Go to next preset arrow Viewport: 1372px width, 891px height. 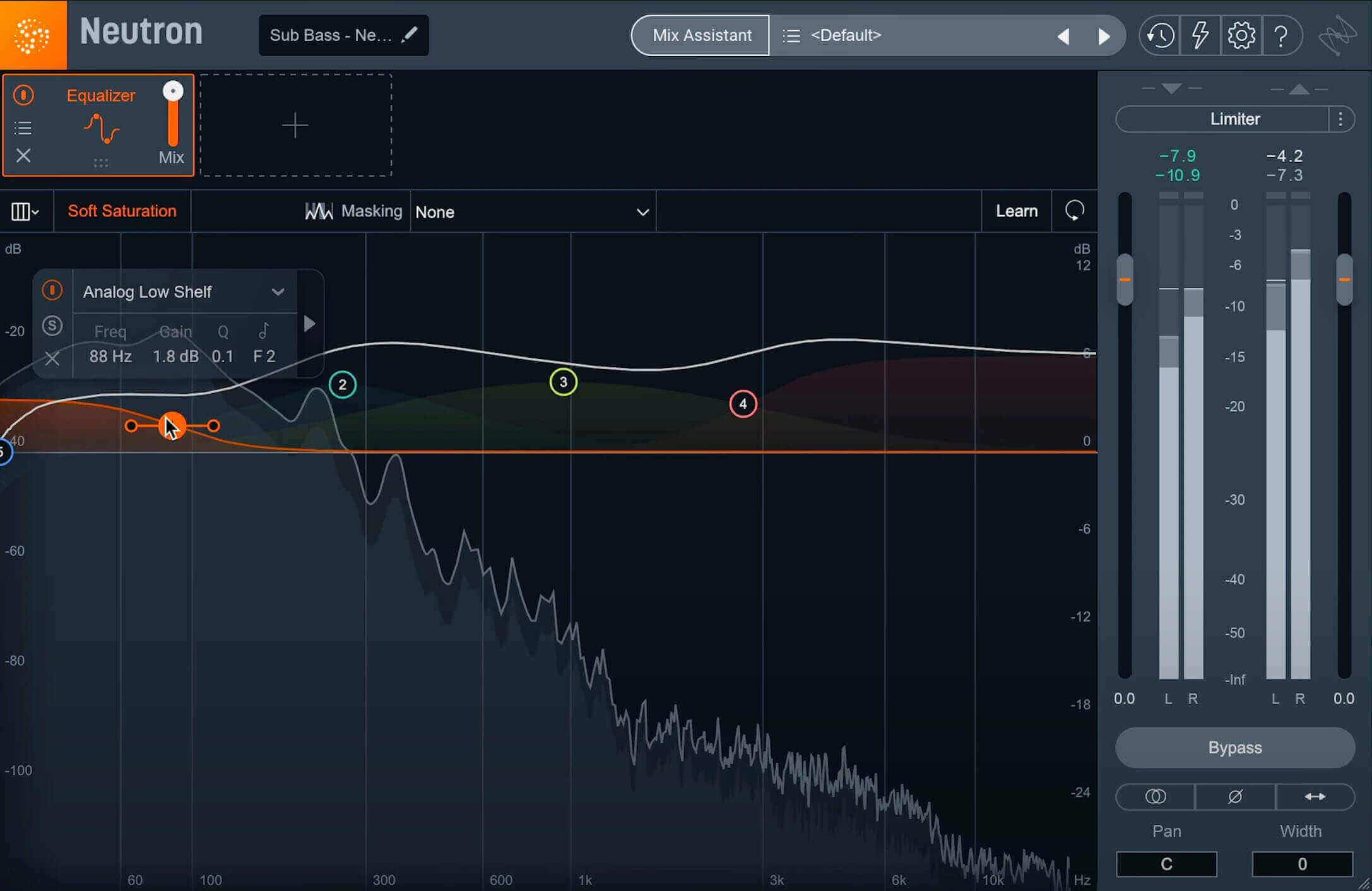click(1103, 37)
